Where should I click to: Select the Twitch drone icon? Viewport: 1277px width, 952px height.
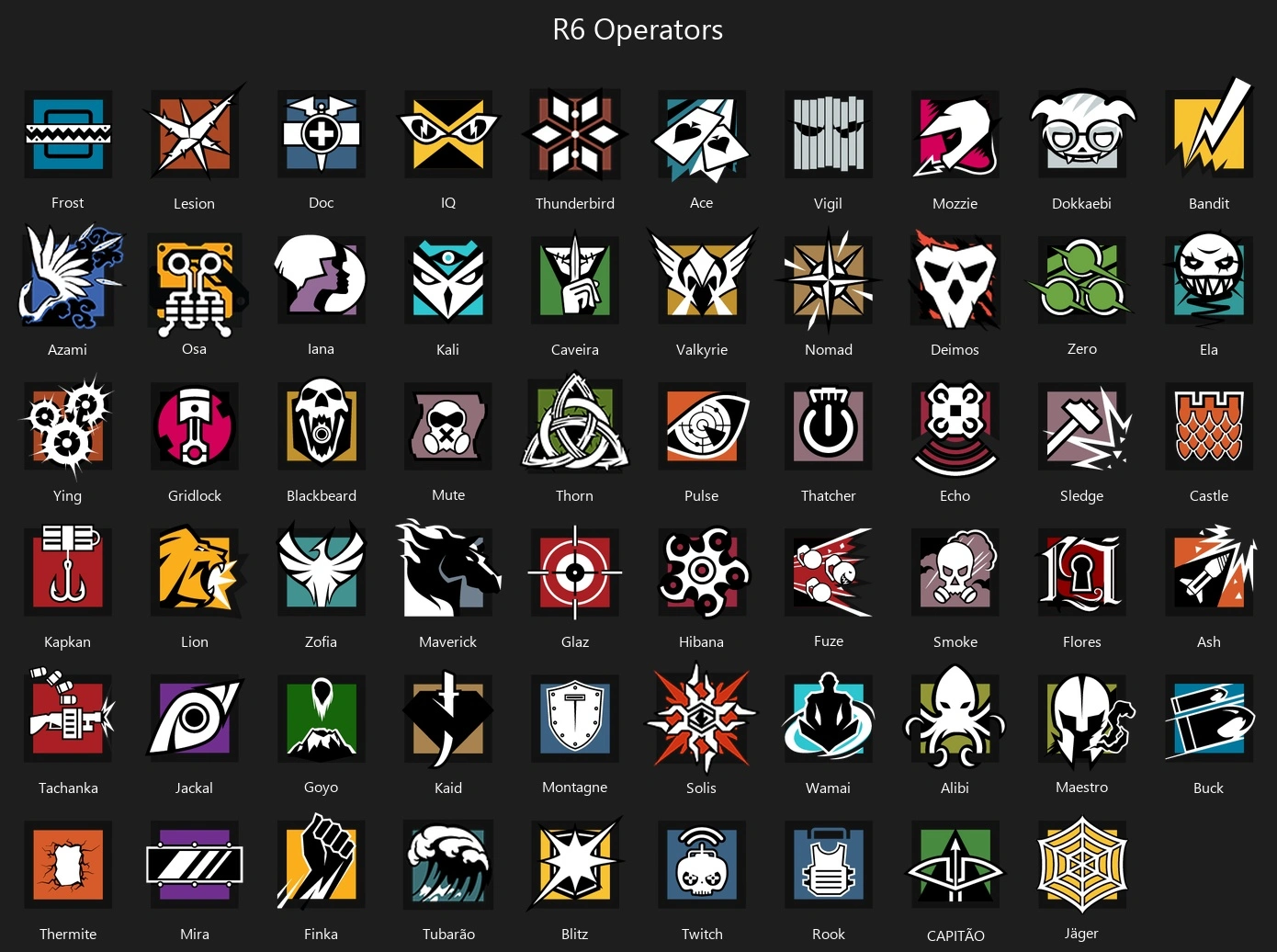click(x=702, y=864)
